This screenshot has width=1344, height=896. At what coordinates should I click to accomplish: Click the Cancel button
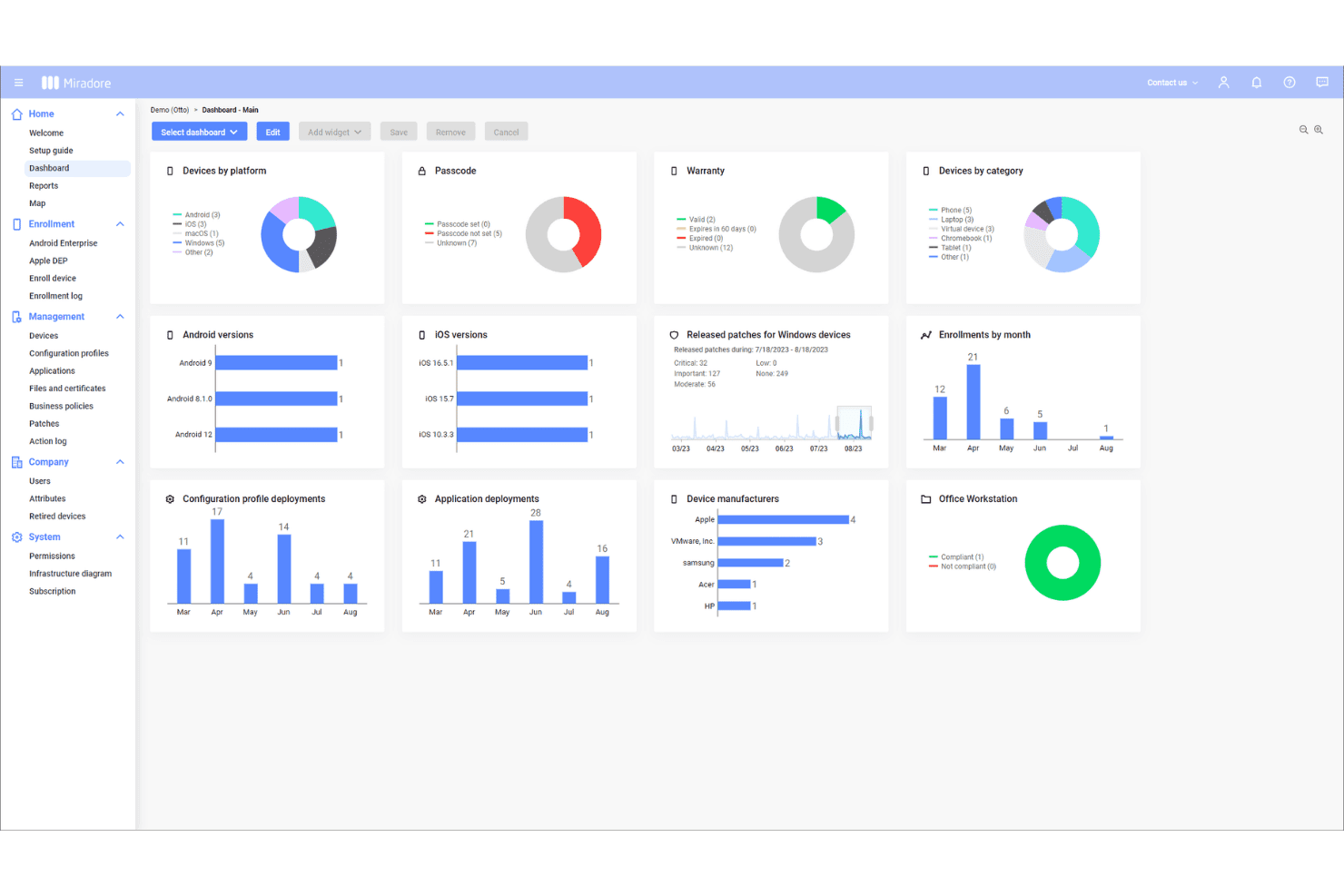[506, 133]
